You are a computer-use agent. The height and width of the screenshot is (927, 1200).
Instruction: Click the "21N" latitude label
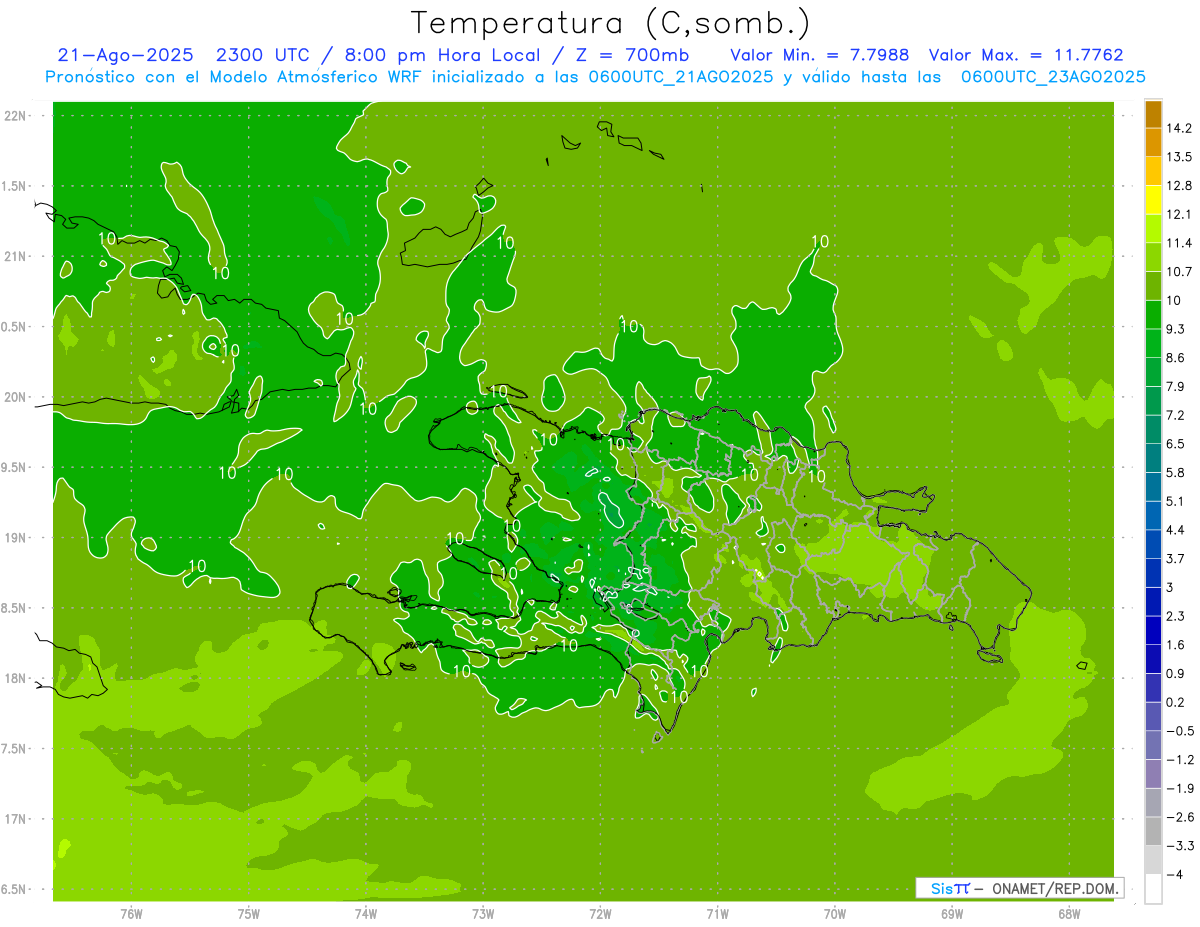(x=17, y=256)
